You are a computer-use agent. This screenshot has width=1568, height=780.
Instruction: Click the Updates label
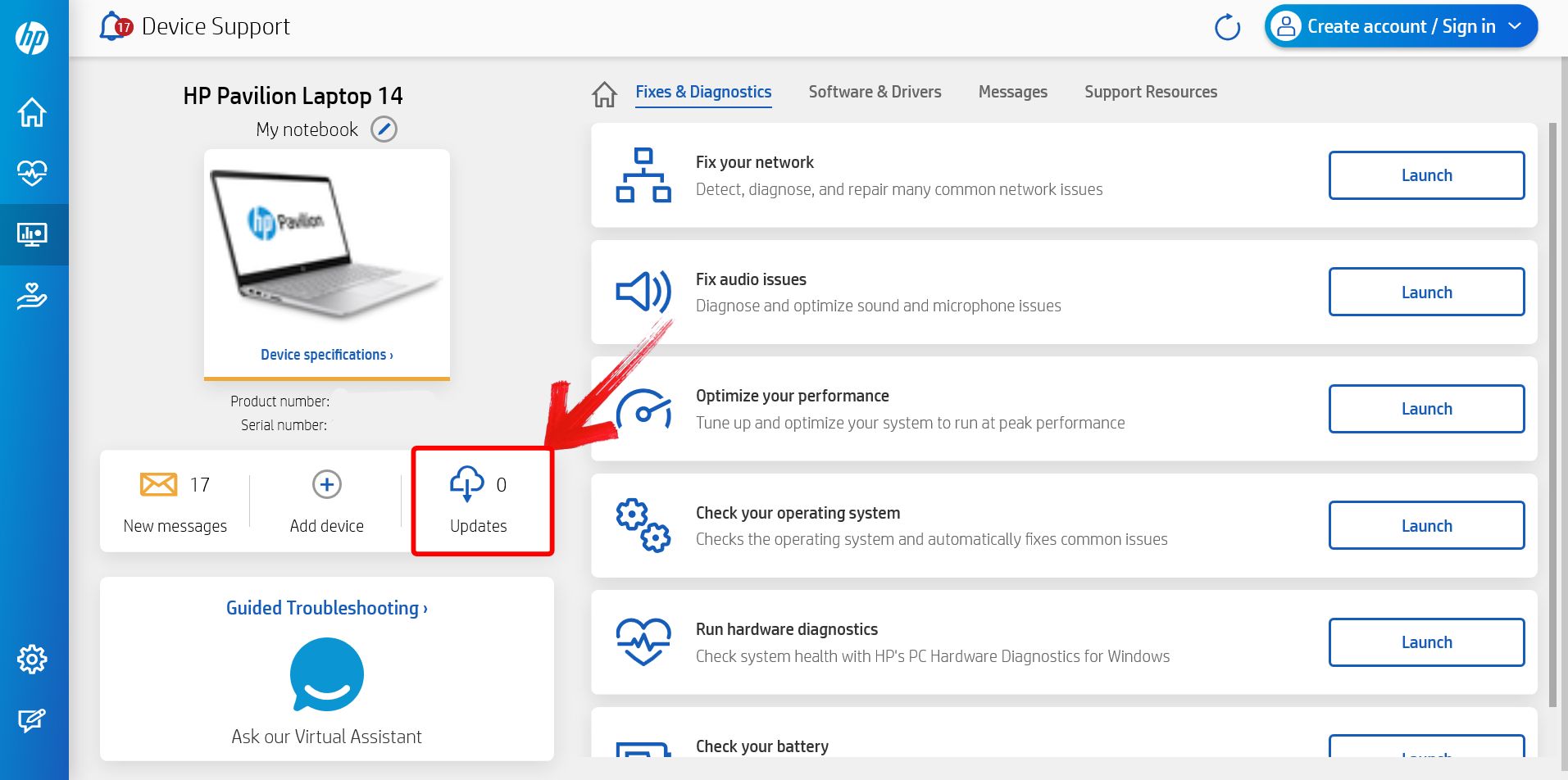[478, 526]
